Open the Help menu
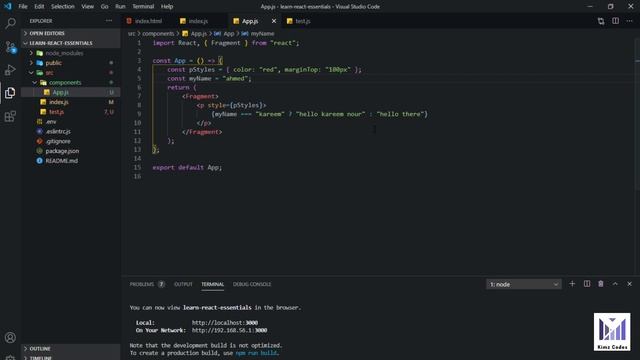 [x=167, y=7]
